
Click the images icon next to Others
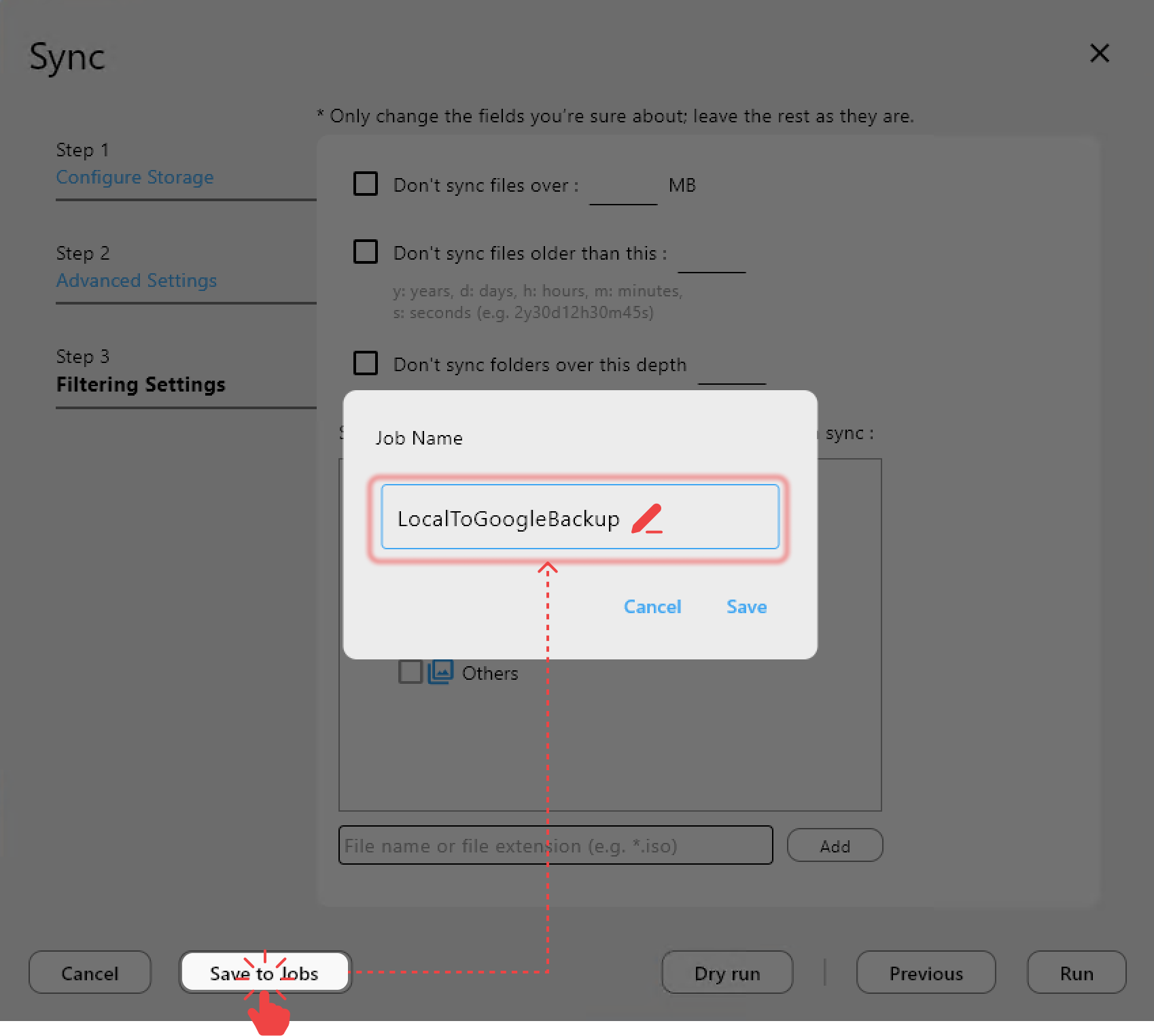(x=440, y=672)
